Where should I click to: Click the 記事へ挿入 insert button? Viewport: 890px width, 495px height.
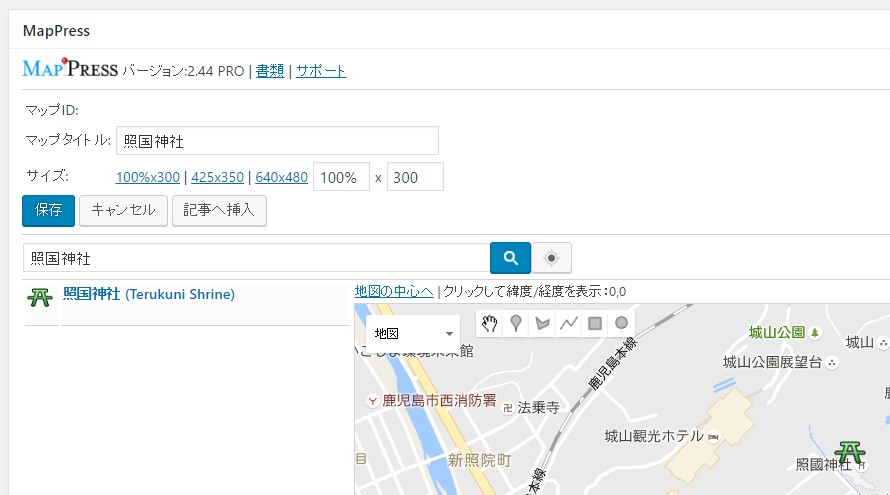click(219, 211)
